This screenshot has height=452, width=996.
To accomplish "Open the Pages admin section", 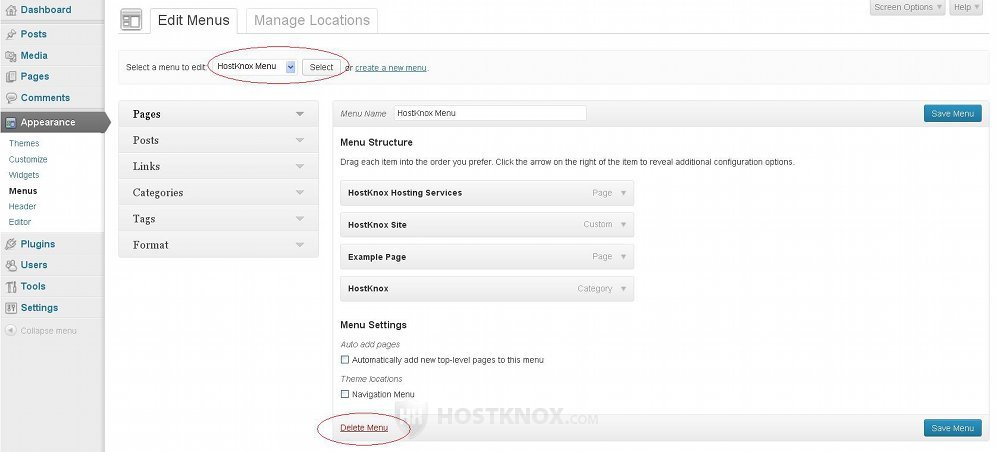I will 35,77.
